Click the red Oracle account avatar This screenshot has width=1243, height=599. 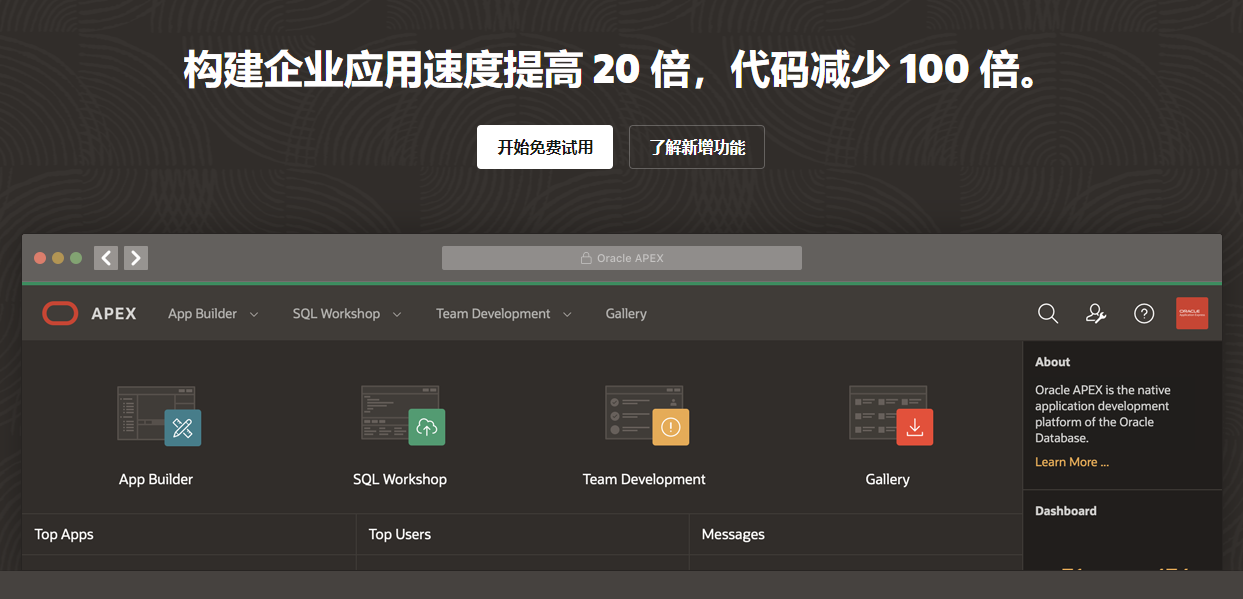point(1192,313)
